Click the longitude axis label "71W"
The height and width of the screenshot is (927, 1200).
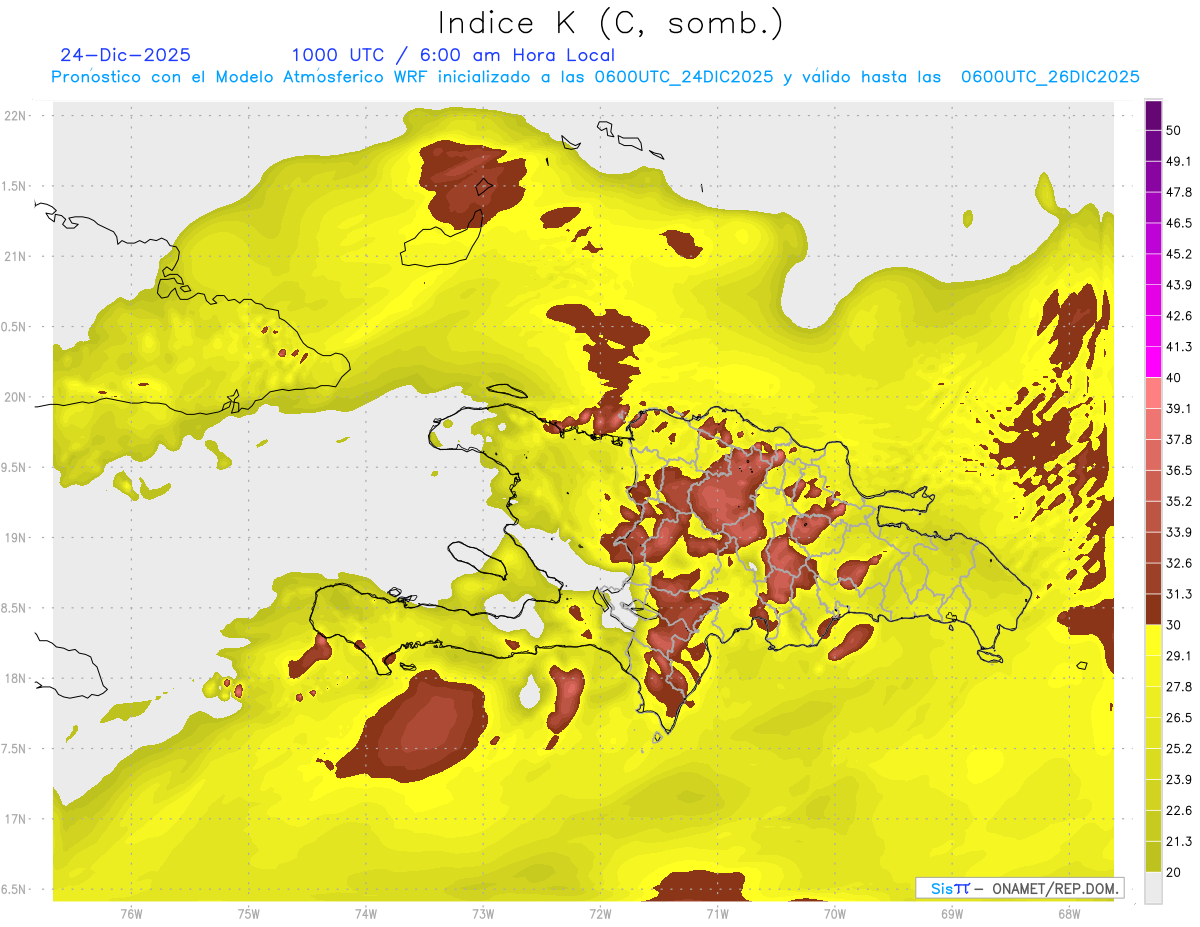pyautogui.click(x=717, y=914)
